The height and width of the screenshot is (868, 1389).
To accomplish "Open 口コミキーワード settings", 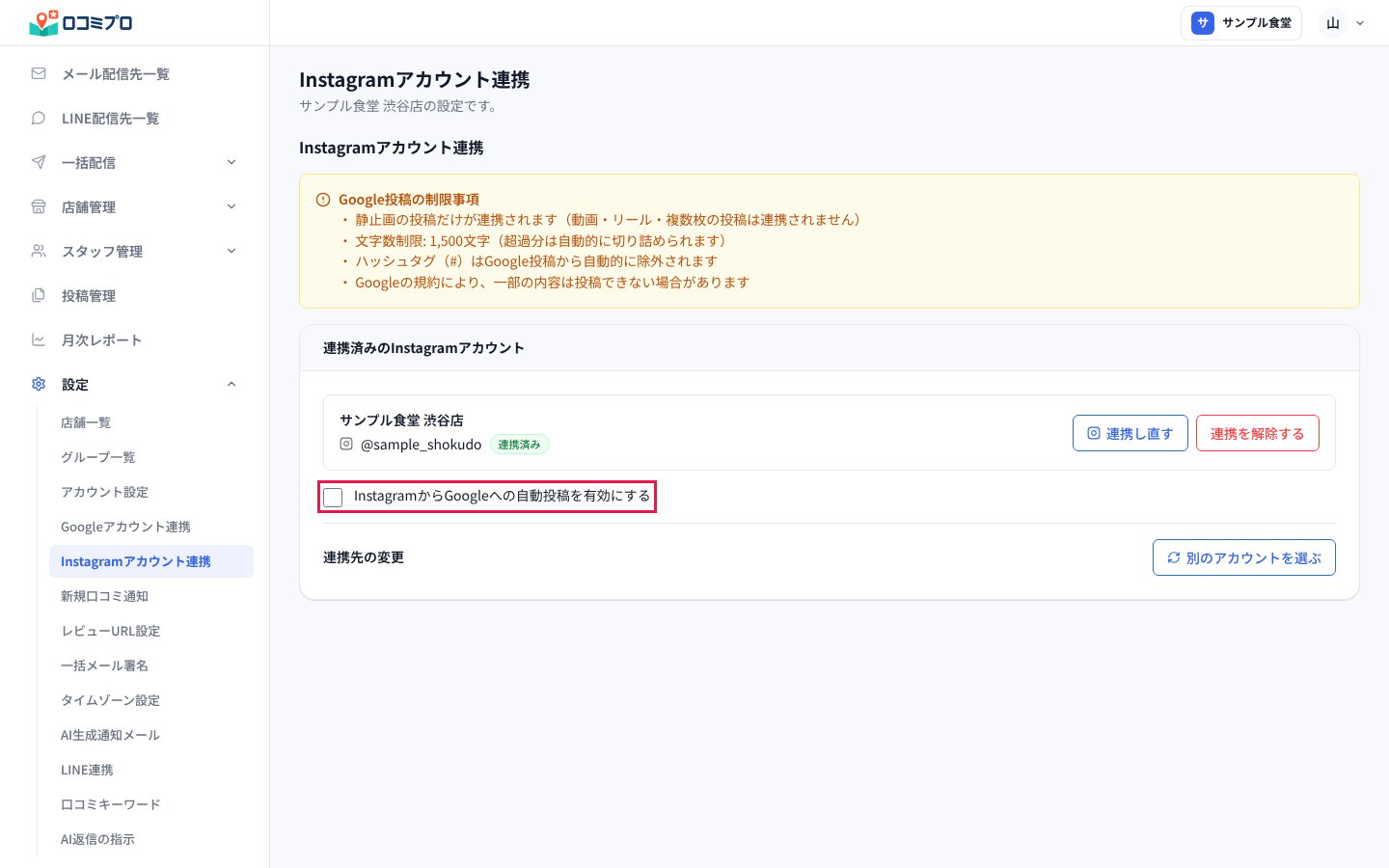I will [151, 804].
